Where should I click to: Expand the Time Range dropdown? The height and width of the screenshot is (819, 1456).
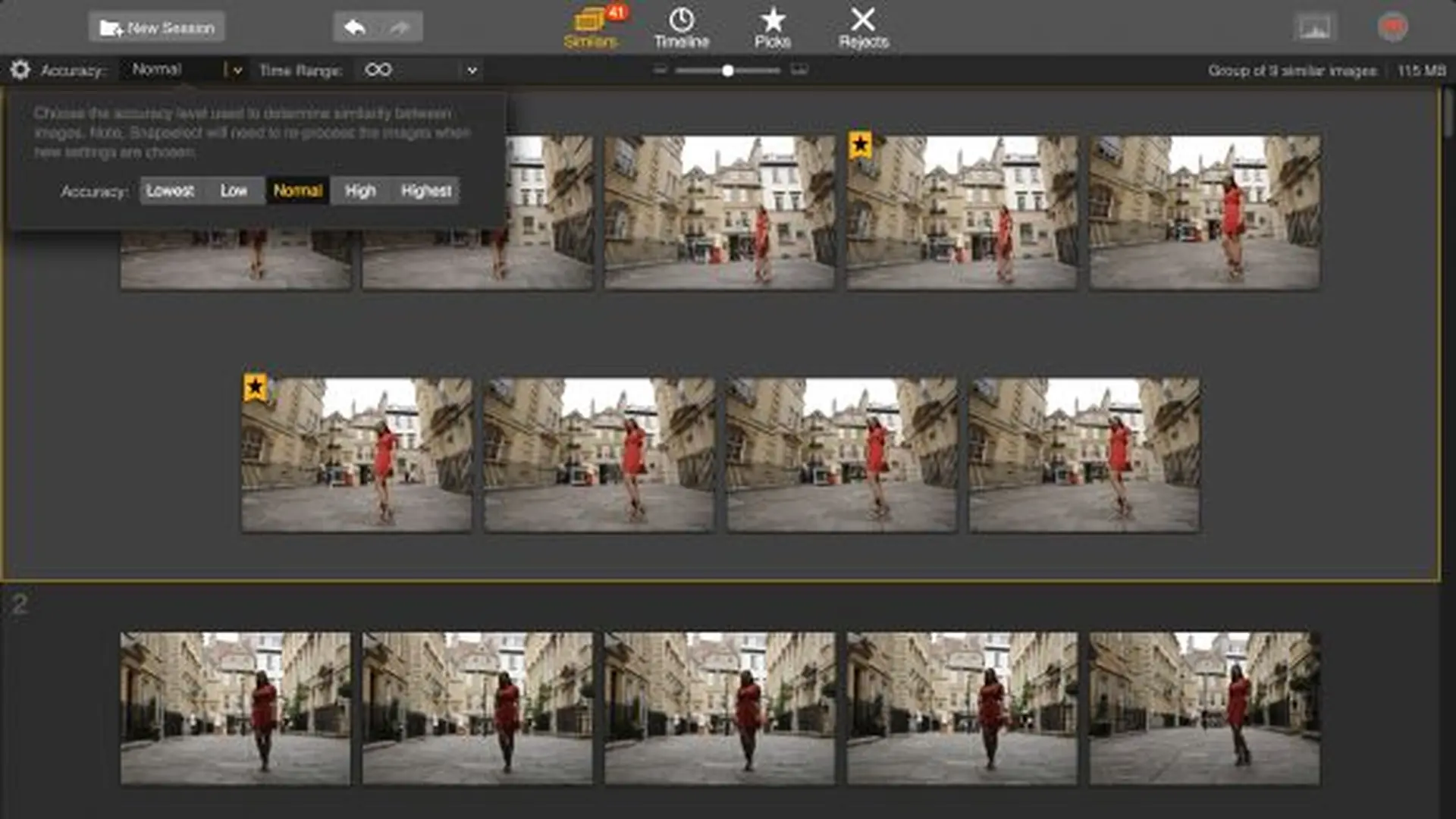(x=472, y=71)
